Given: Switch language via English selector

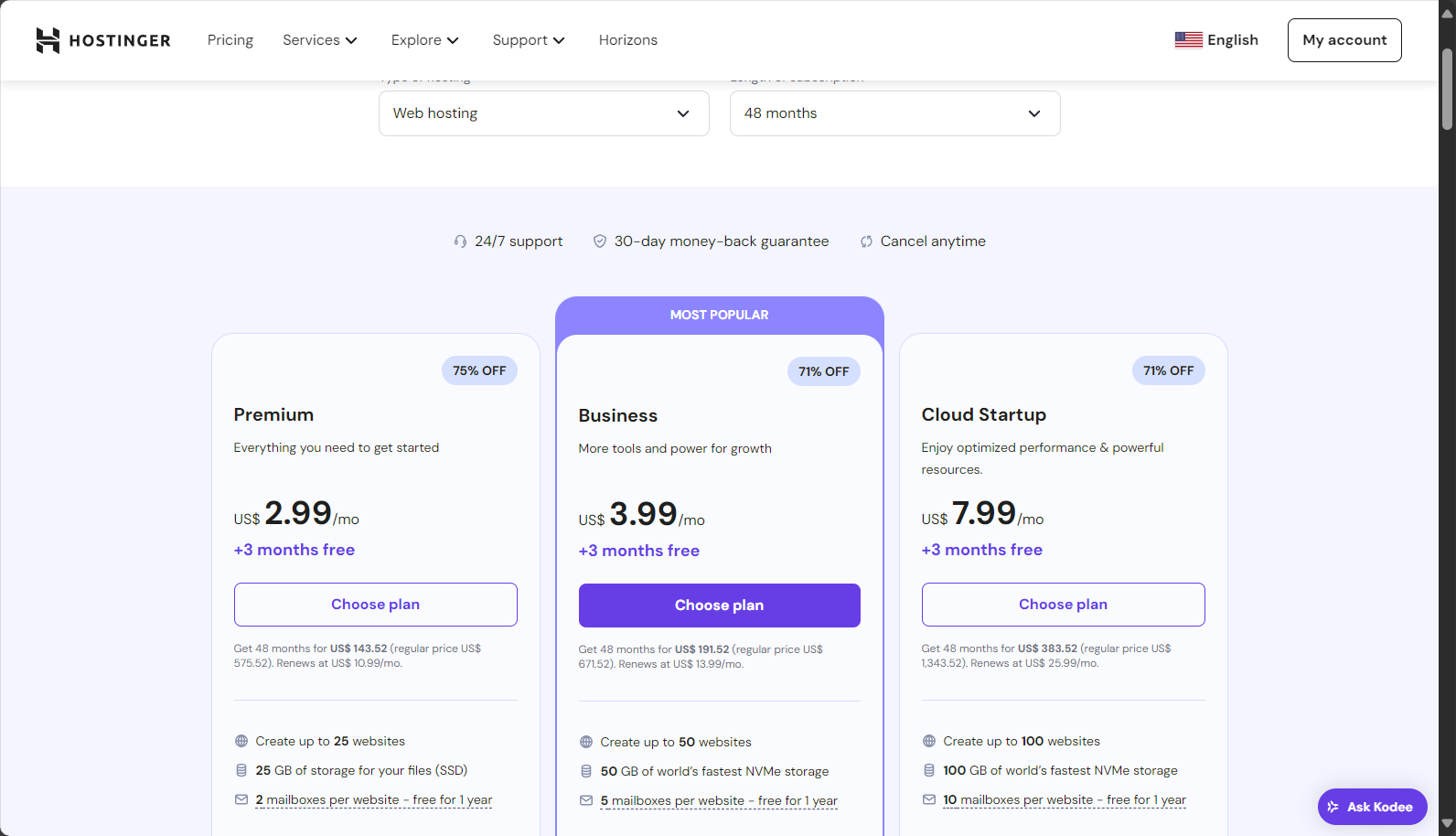Looking at the screenshot, I should pos(1216,40).
